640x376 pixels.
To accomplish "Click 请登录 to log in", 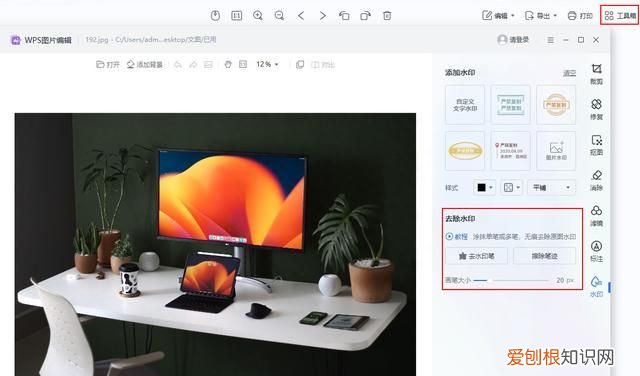I will (x=513, y=40).
